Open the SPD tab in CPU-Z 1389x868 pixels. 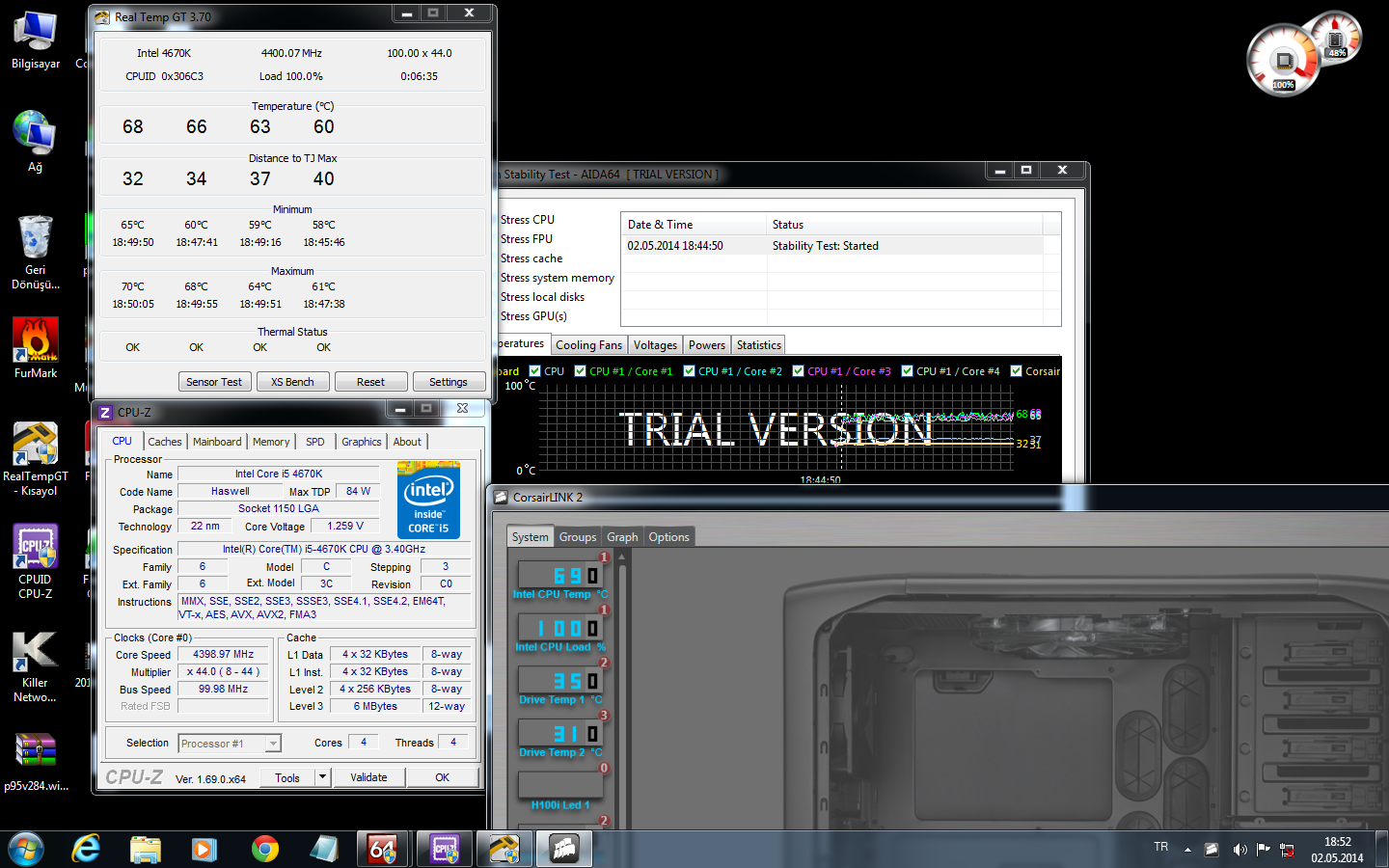coord(315,442)
